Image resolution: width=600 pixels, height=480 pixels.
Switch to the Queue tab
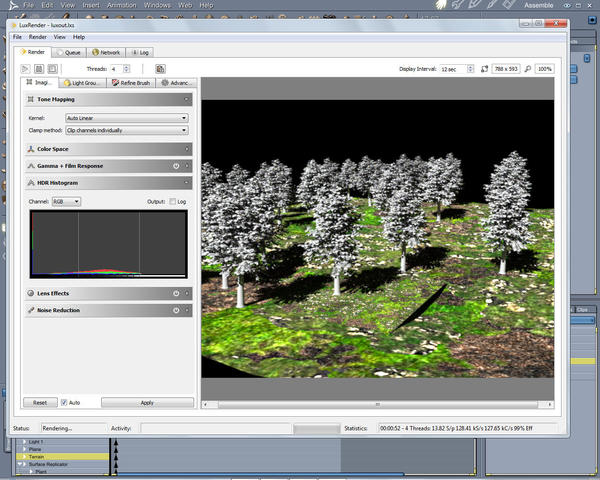[x=69, y=51]
